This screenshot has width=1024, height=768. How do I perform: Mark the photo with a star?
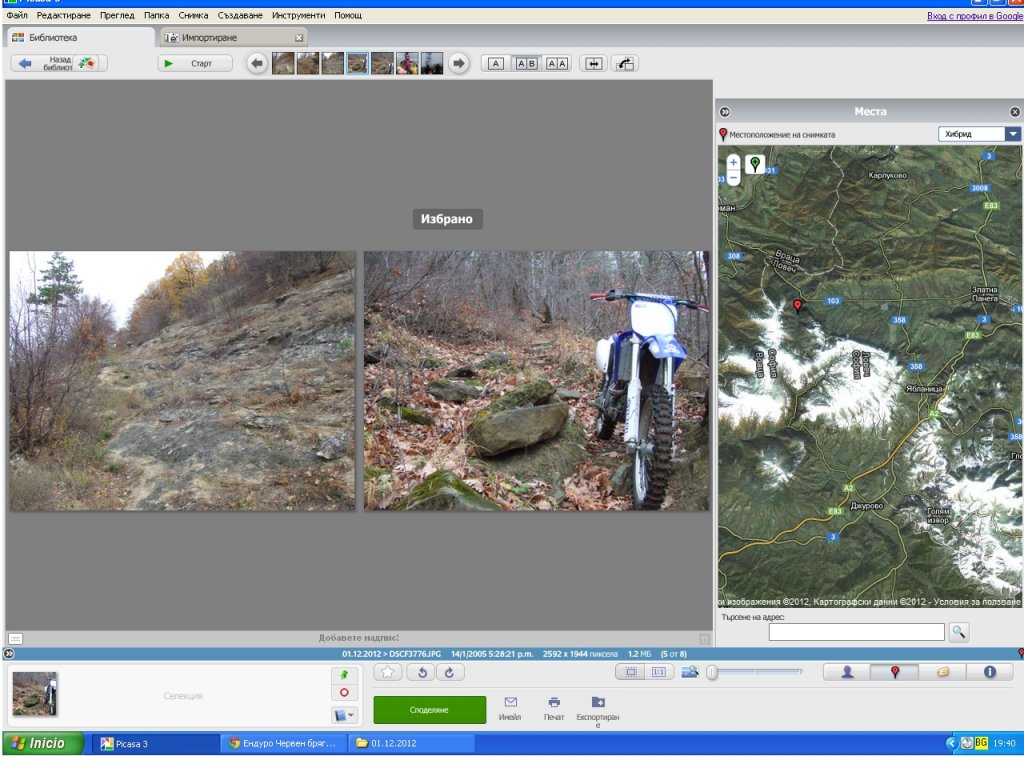pos(389,673)
